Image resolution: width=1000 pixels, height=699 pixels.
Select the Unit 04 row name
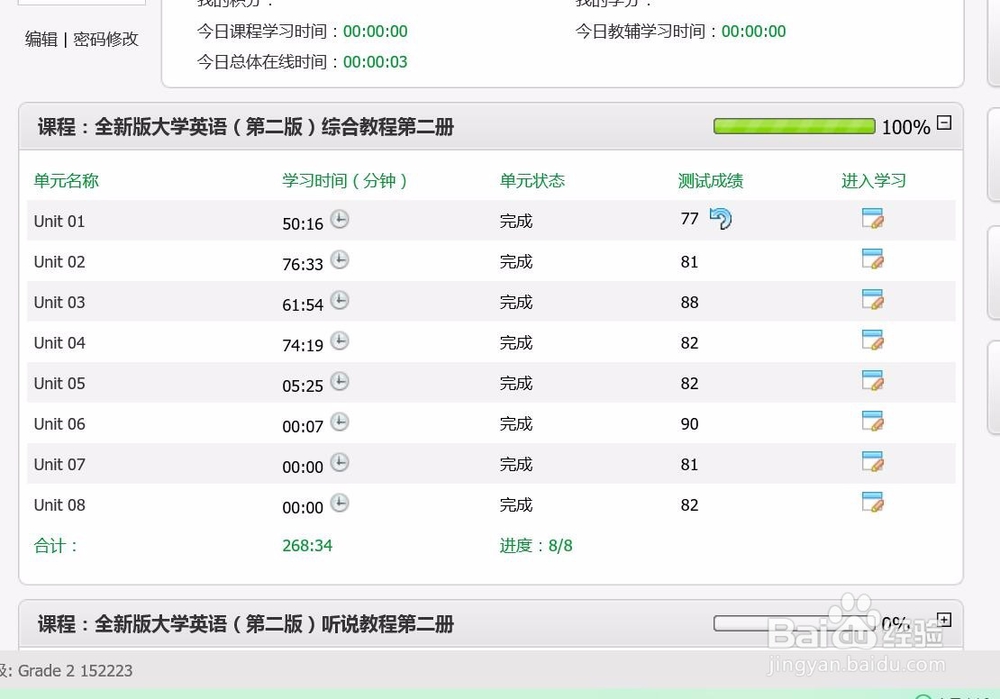[x=59, y=343]
